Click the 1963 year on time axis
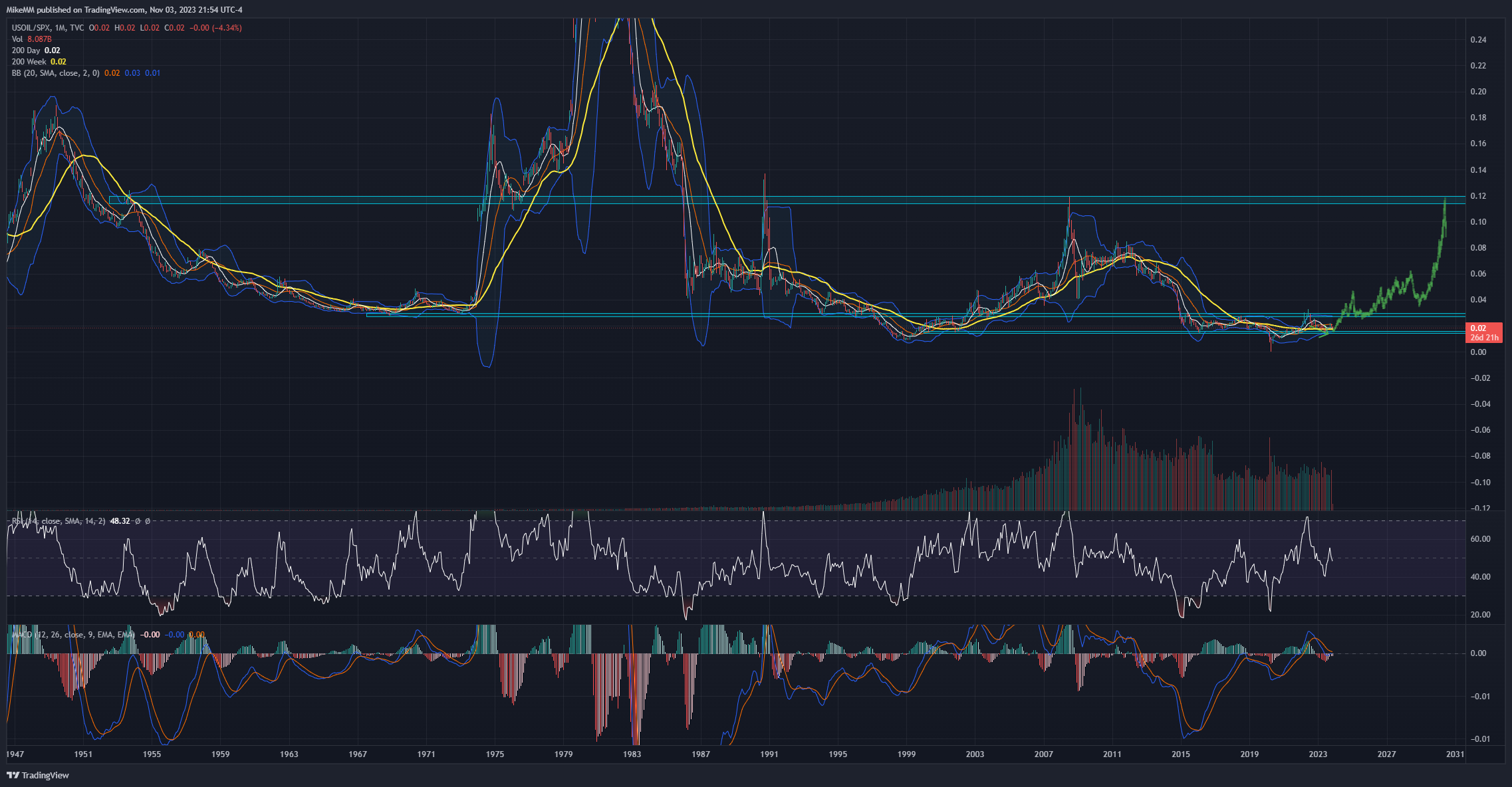This screenshot has width=1512, height=787. point(289,754)
